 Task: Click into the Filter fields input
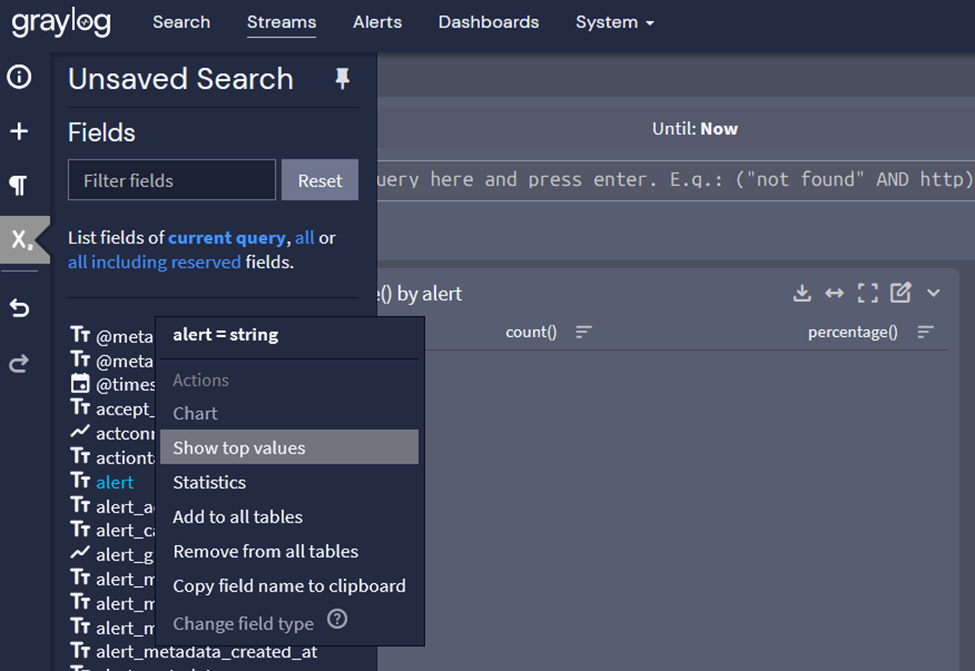pos(171,181)
